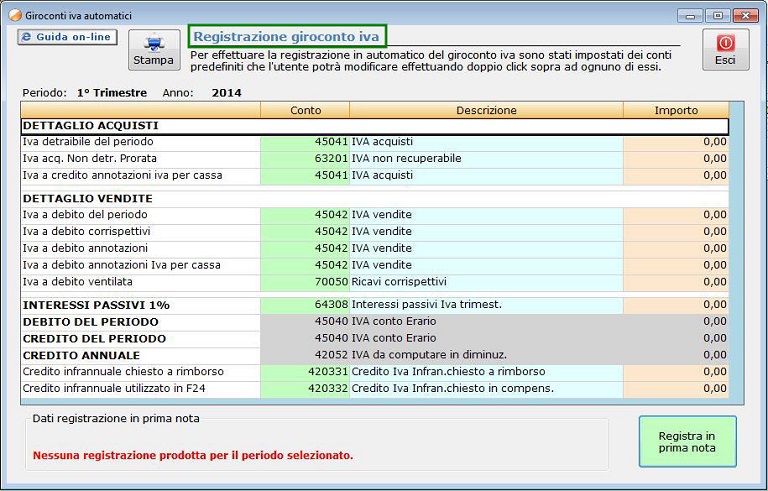Click the Esci exit button
Screen dimensions: 768x491
coord(725,49)
